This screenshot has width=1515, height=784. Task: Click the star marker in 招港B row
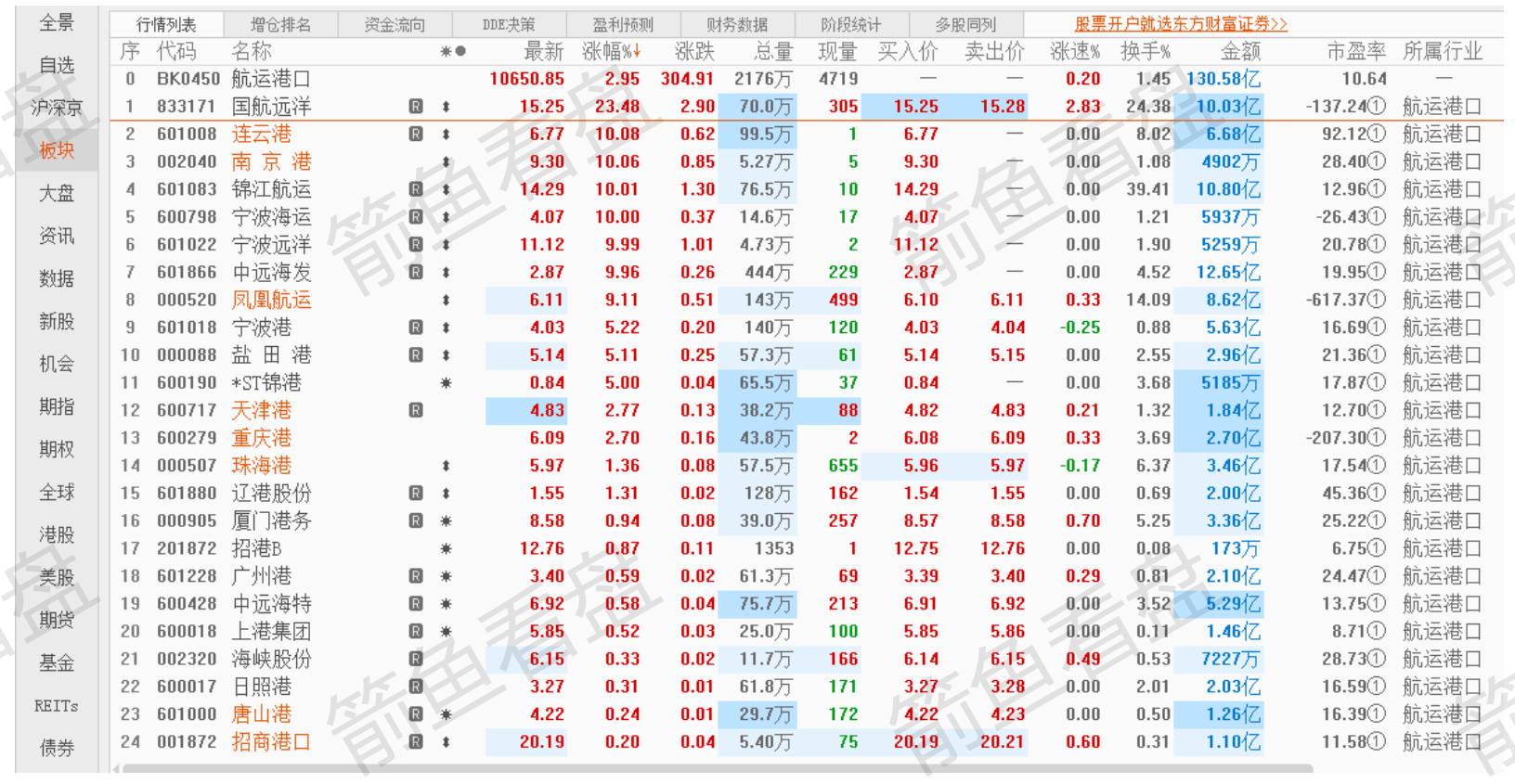pos(447,549)
